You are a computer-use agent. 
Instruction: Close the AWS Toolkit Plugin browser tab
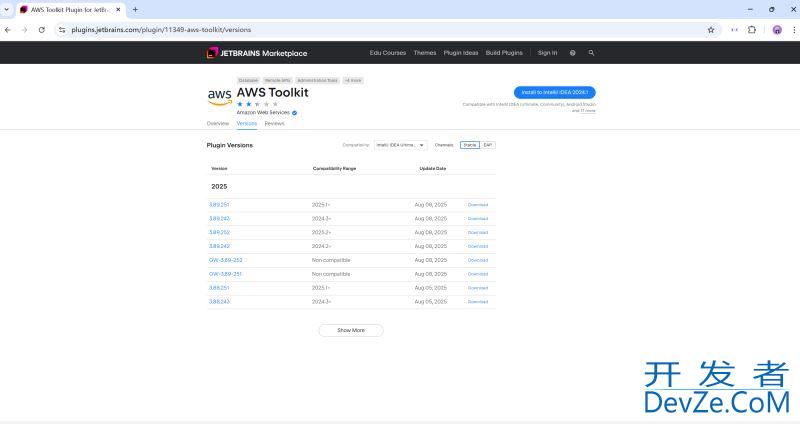(118, 9)
